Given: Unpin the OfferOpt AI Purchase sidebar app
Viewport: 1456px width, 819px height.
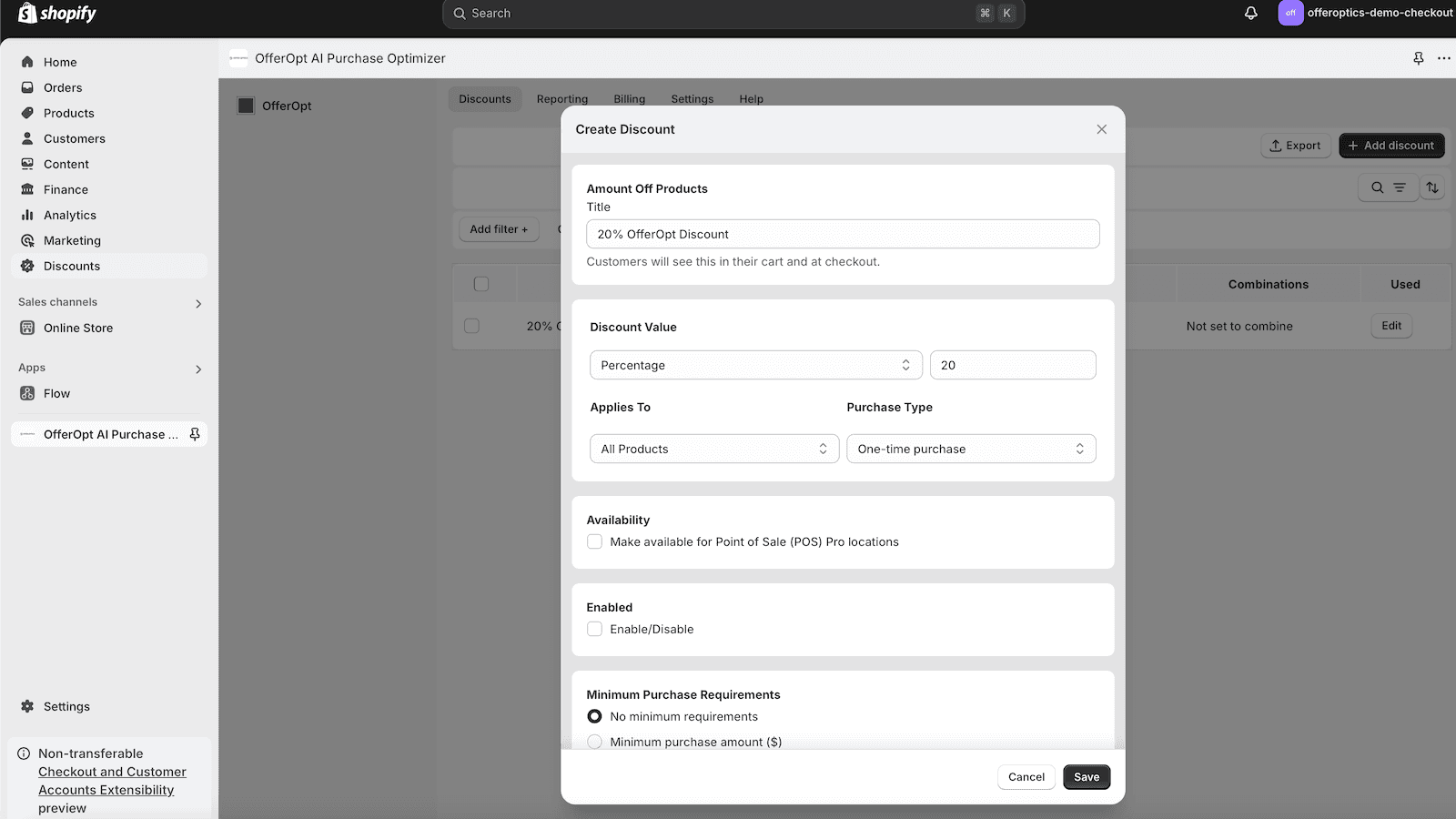Looking at the screenshot, I should tap(194, 434).
